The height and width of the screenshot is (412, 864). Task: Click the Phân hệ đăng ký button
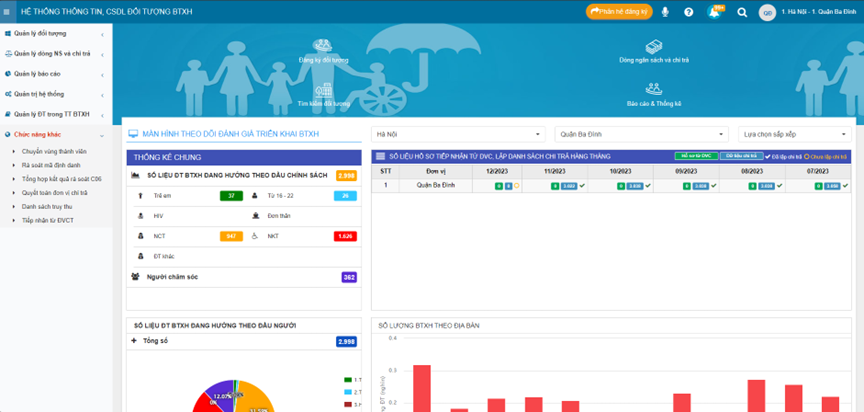coord(619,12)
